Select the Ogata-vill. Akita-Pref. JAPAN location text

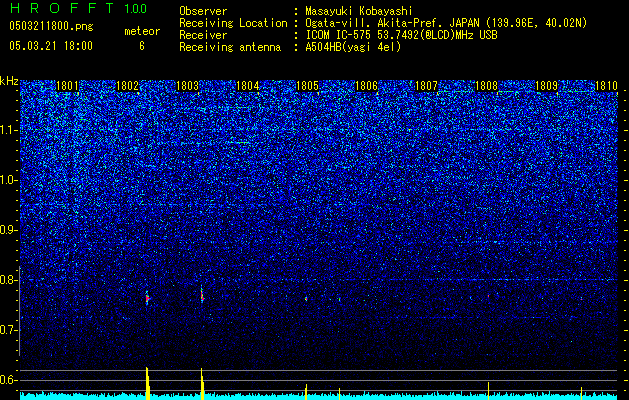pyautogui.click(x=446, y=23)
